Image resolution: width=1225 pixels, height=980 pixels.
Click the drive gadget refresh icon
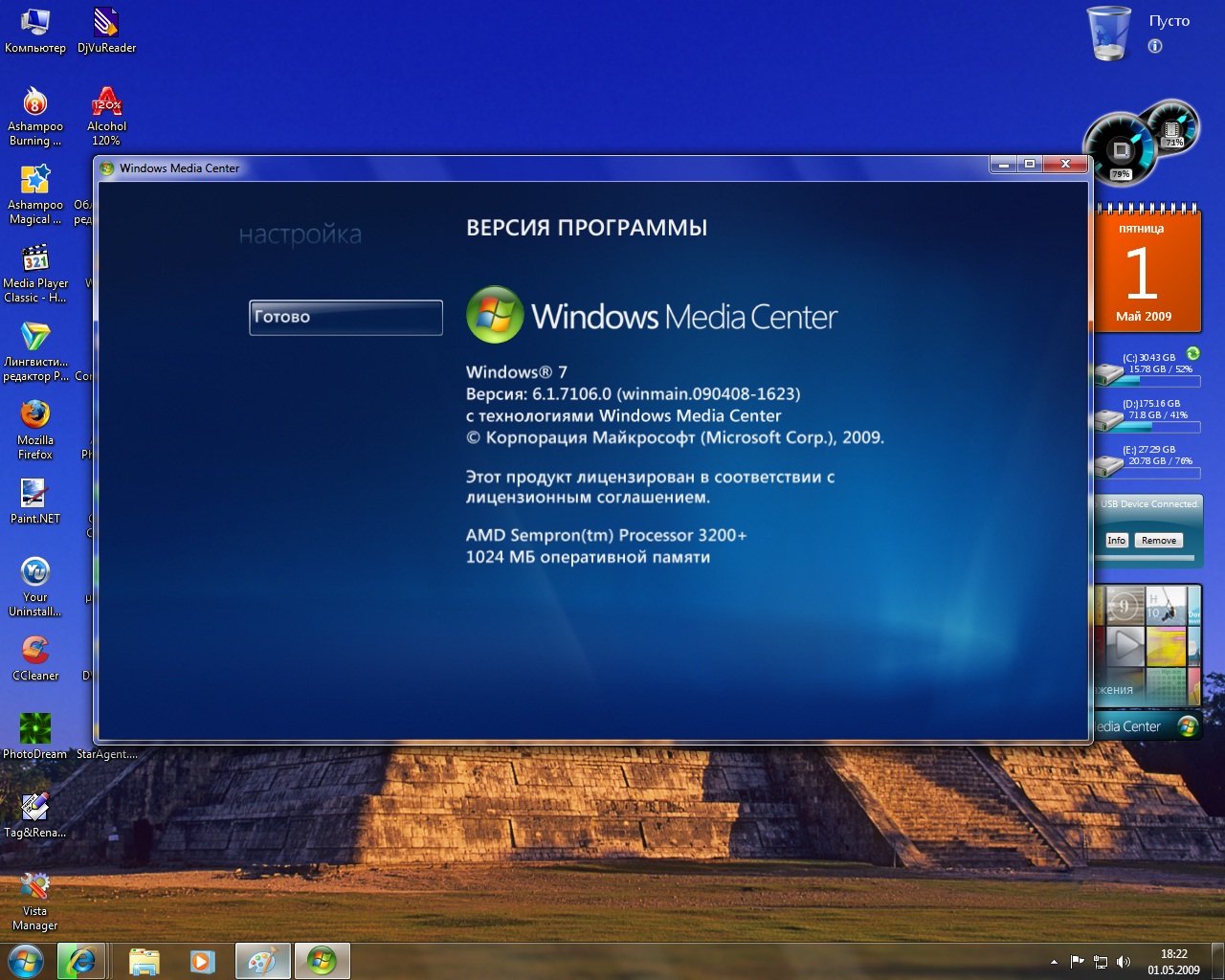[1192, 353]
